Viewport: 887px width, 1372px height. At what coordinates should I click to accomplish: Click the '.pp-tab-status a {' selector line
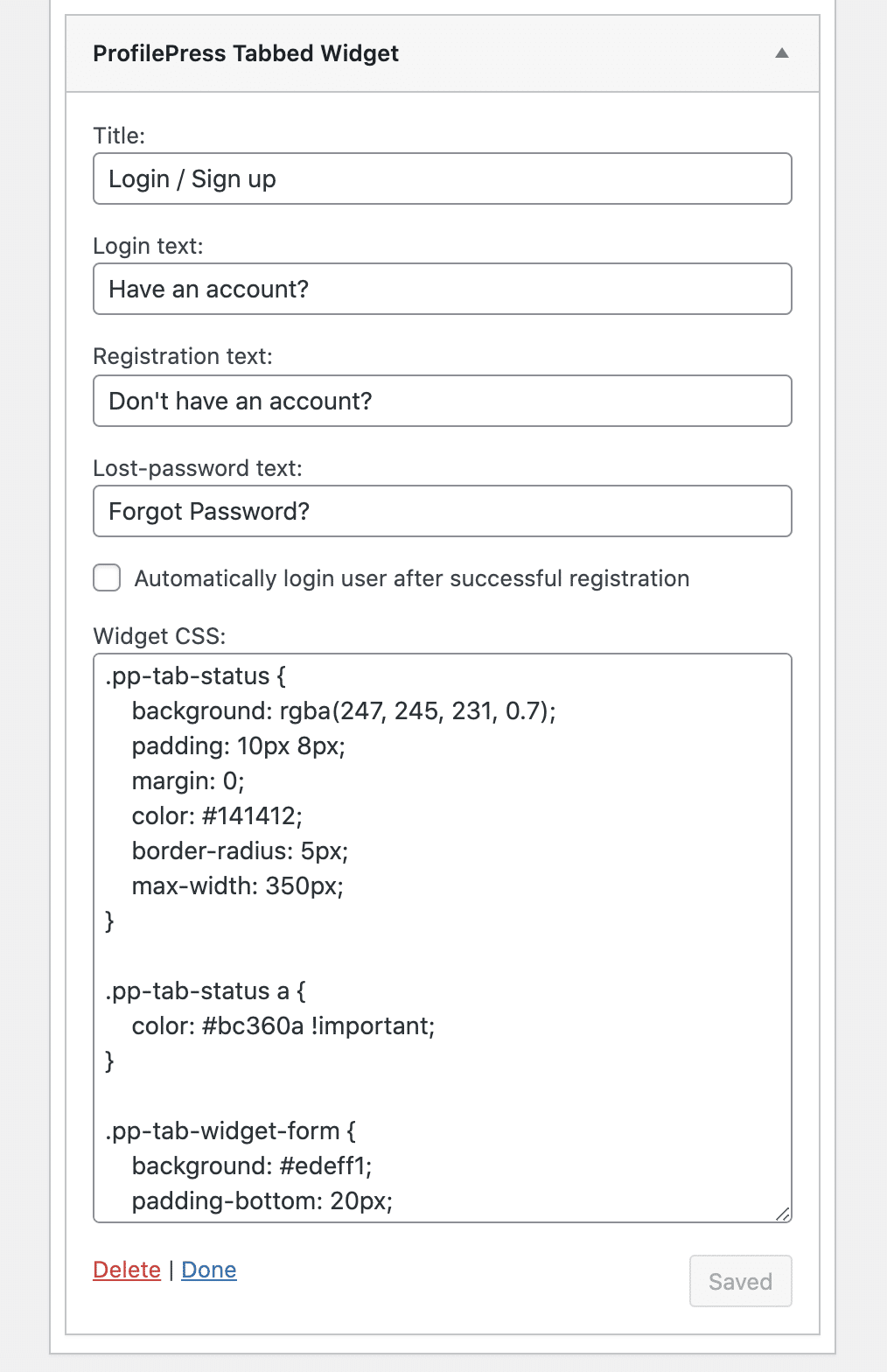point(206,990)
